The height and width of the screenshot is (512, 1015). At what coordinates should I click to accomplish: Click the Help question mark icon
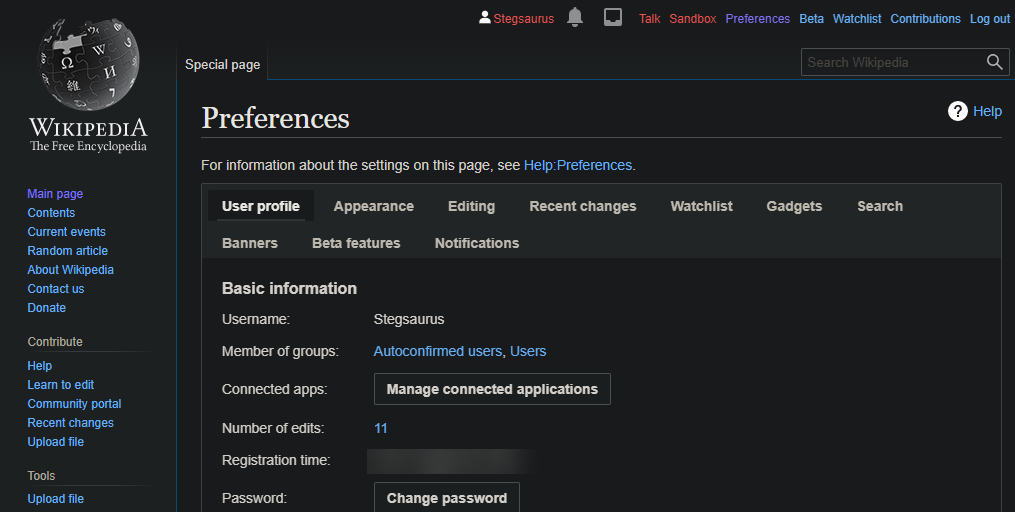click(x=958, y=111)
